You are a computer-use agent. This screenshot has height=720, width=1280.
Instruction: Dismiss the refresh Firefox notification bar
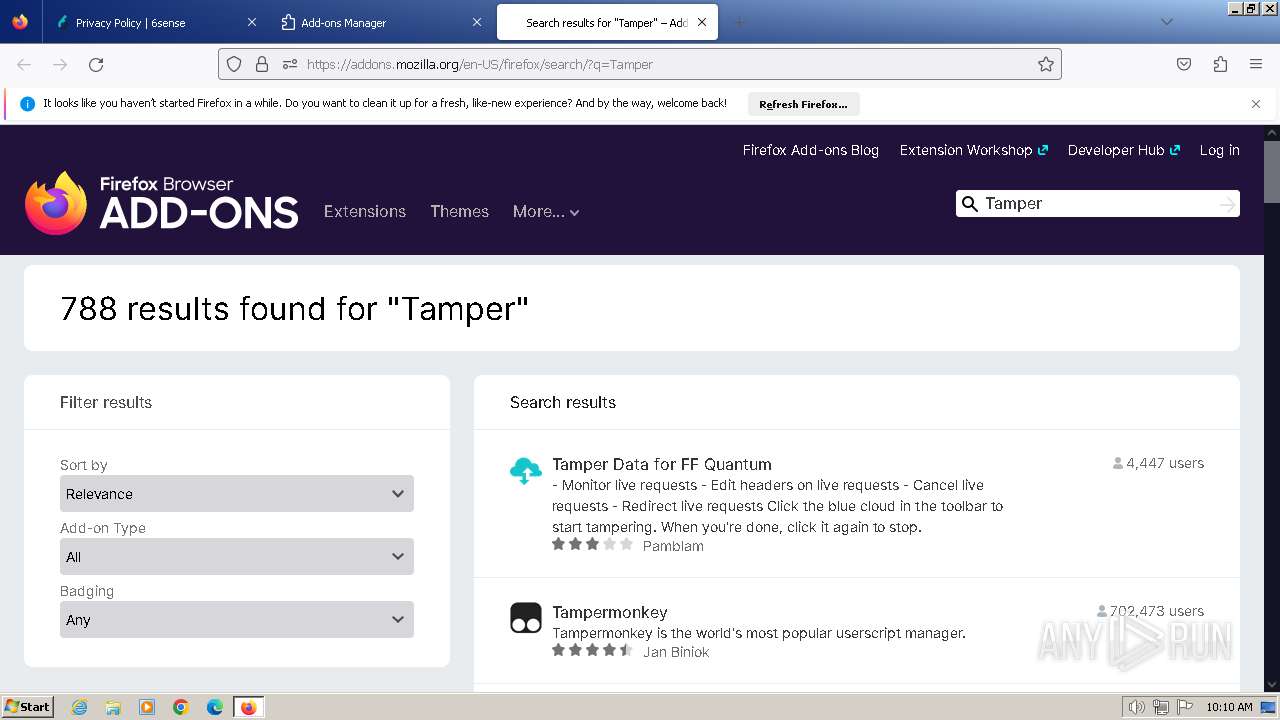point(1256,103)
